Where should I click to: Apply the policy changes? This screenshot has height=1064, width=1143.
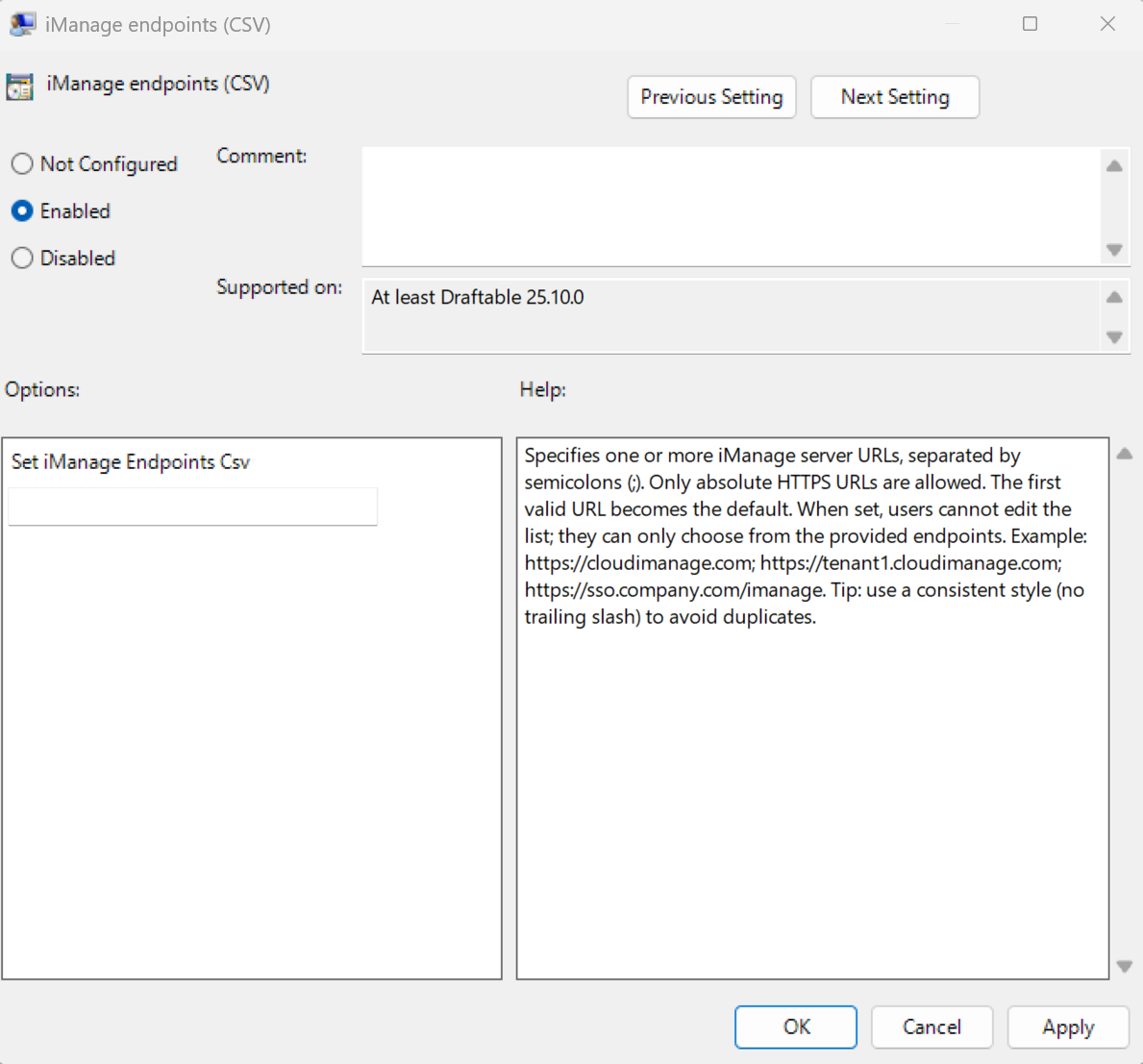tap(1068, 1027)
